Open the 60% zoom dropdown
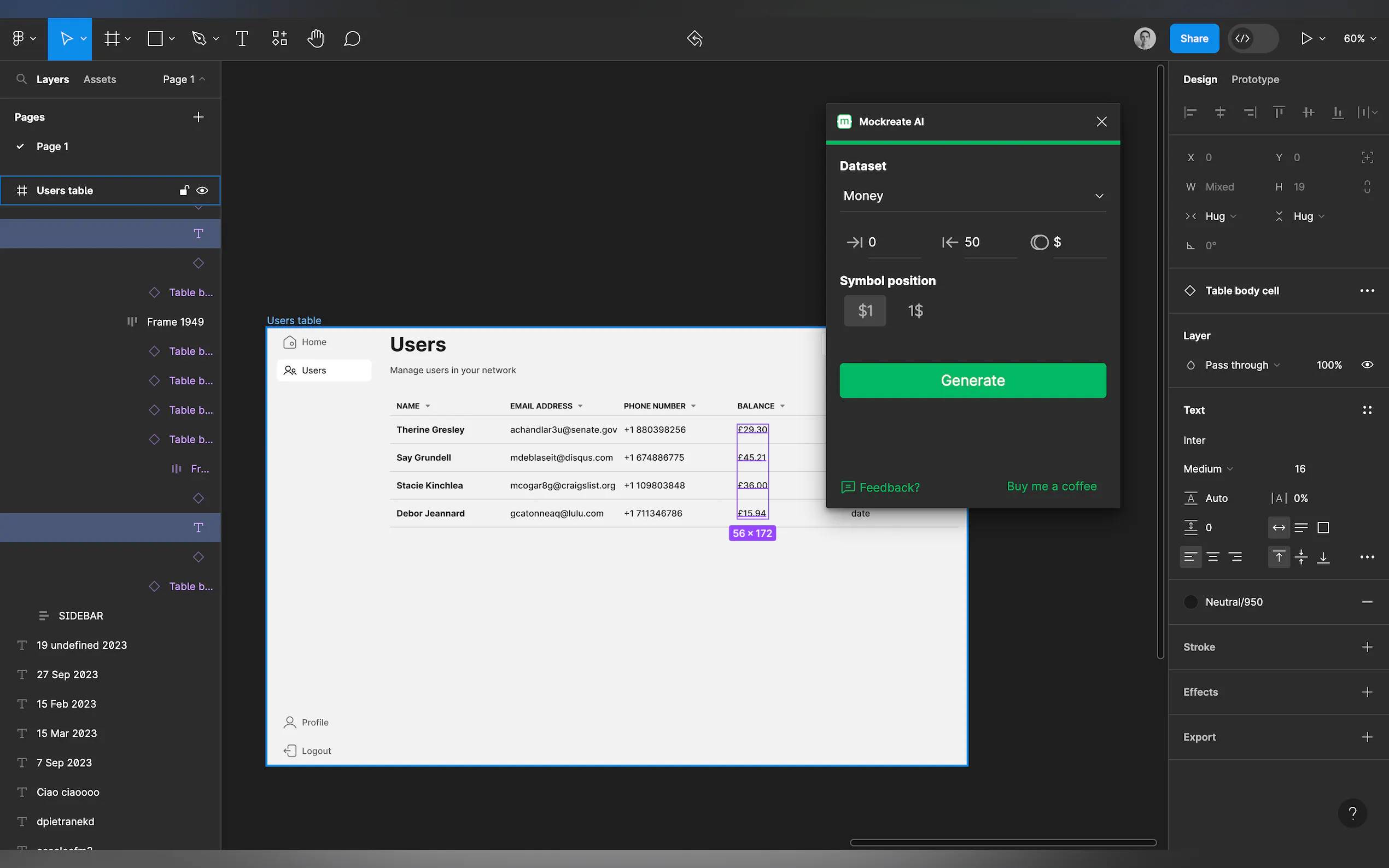The width and height of the screenshot is (1389, 868). tap(1359, 38)
